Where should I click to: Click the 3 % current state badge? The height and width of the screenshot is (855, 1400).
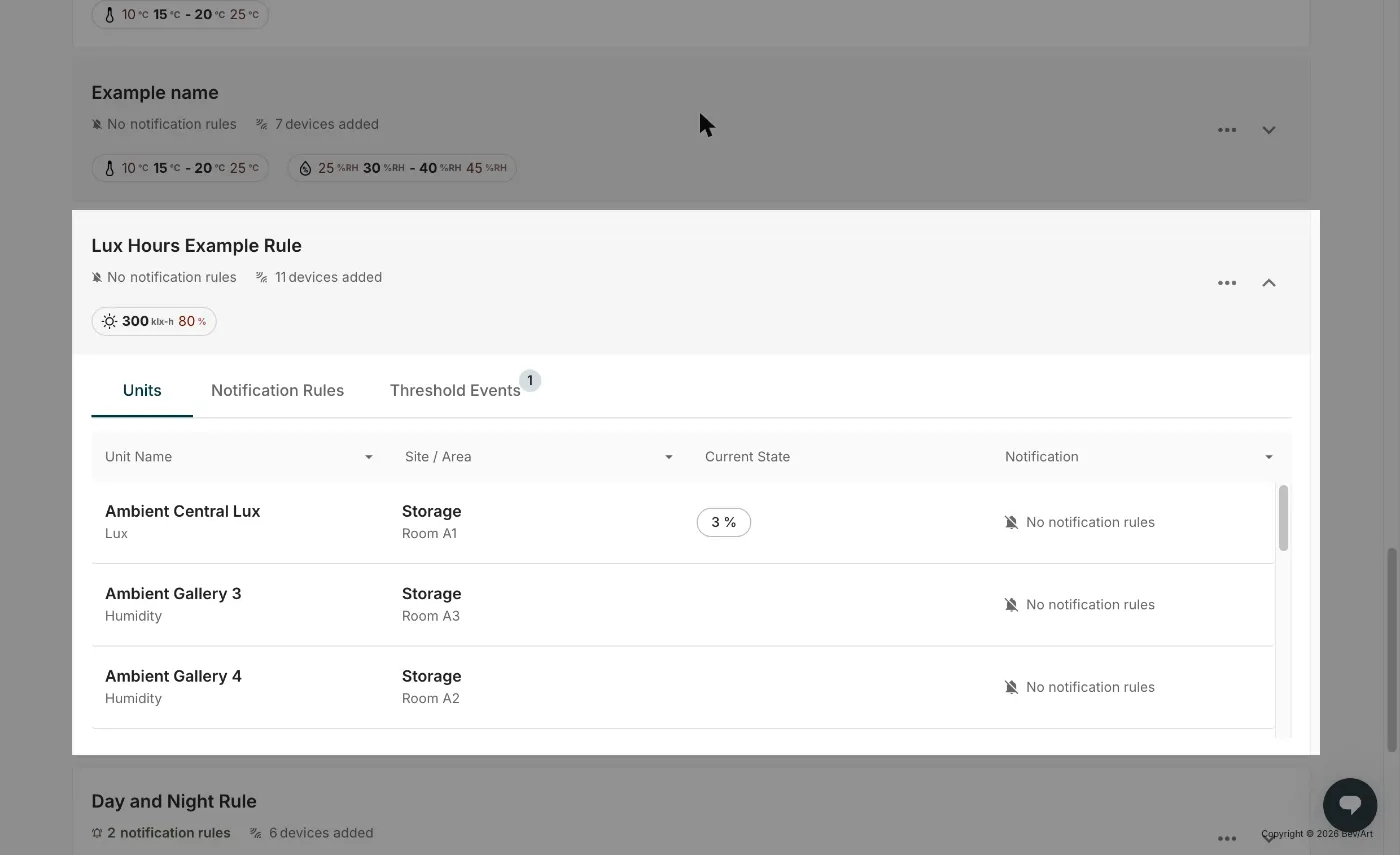pos(724,522)
